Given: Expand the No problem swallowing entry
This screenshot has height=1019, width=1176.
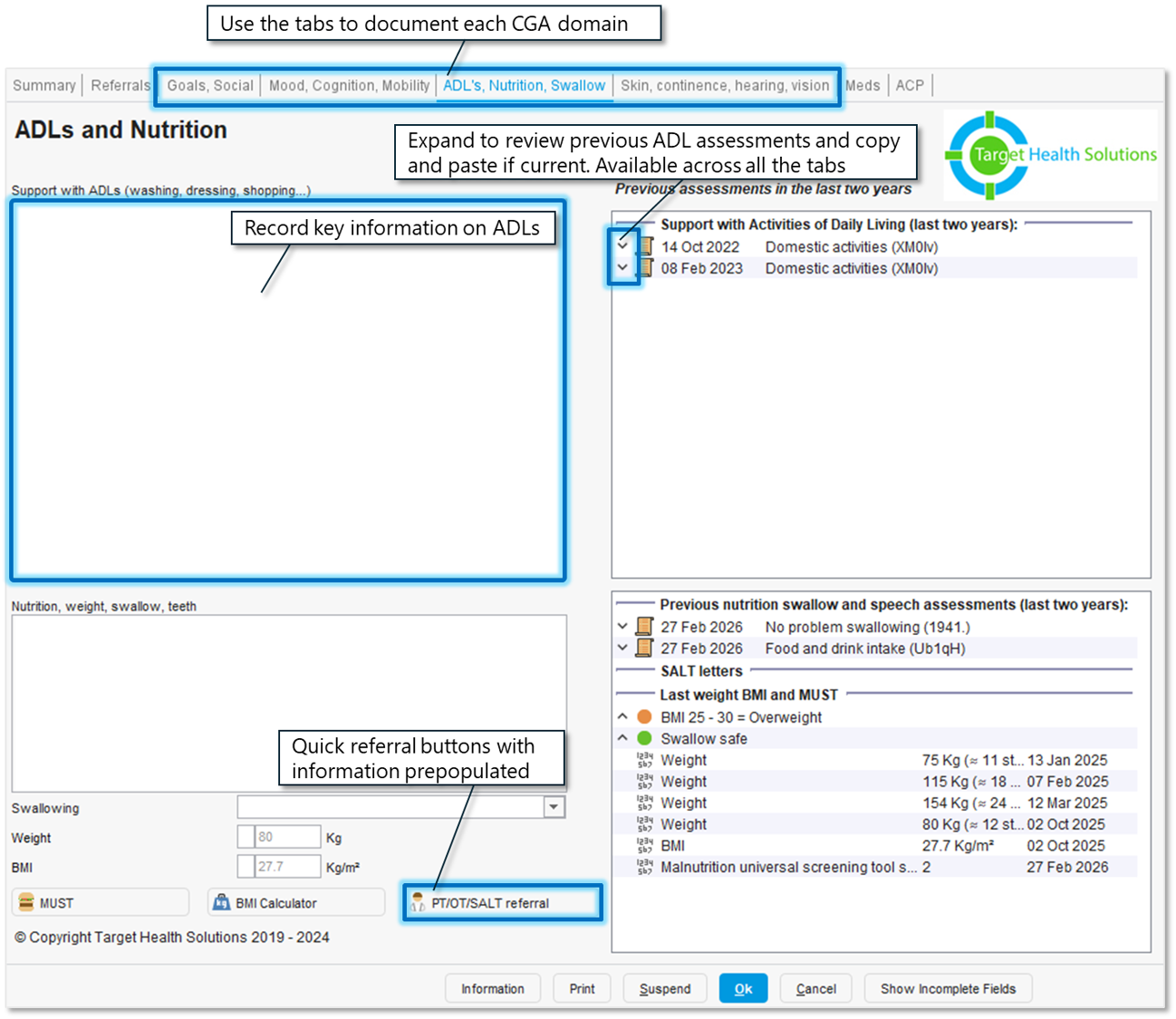Looking at the screenshot, I should click(x=622, y=626).
